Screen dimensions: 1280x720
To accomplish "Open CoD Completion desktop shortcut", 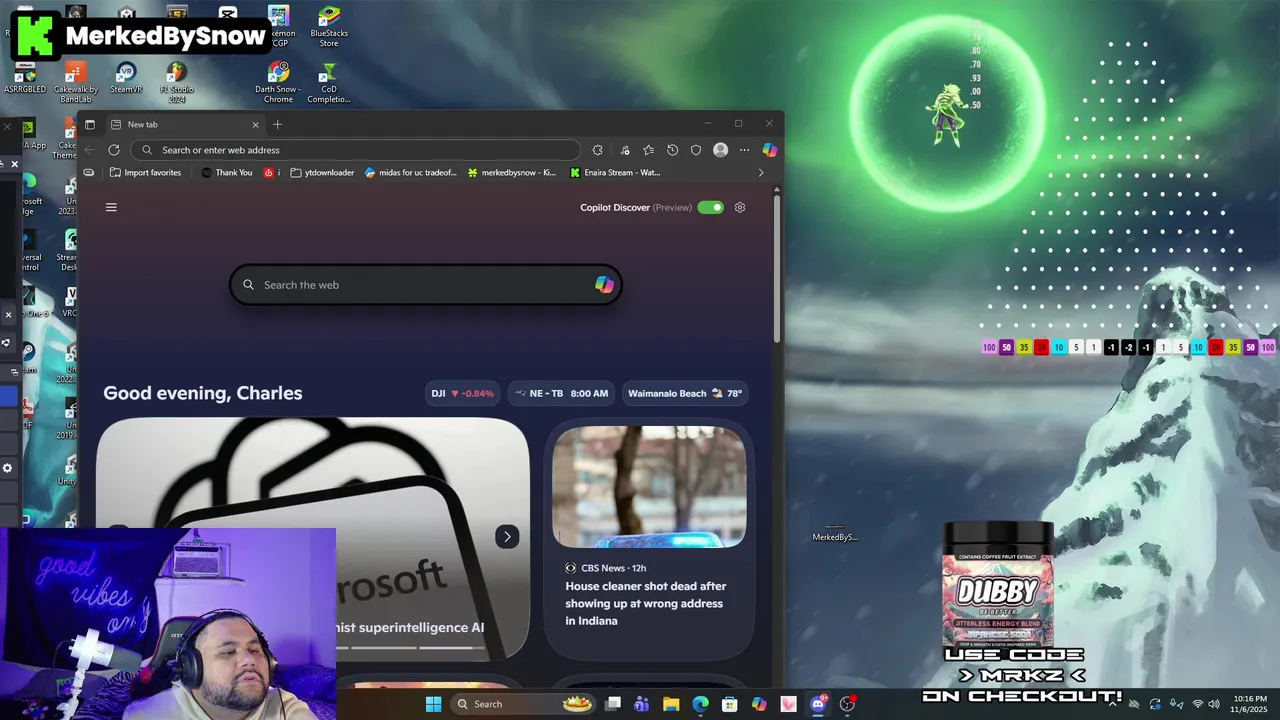I will click(328, 83).
